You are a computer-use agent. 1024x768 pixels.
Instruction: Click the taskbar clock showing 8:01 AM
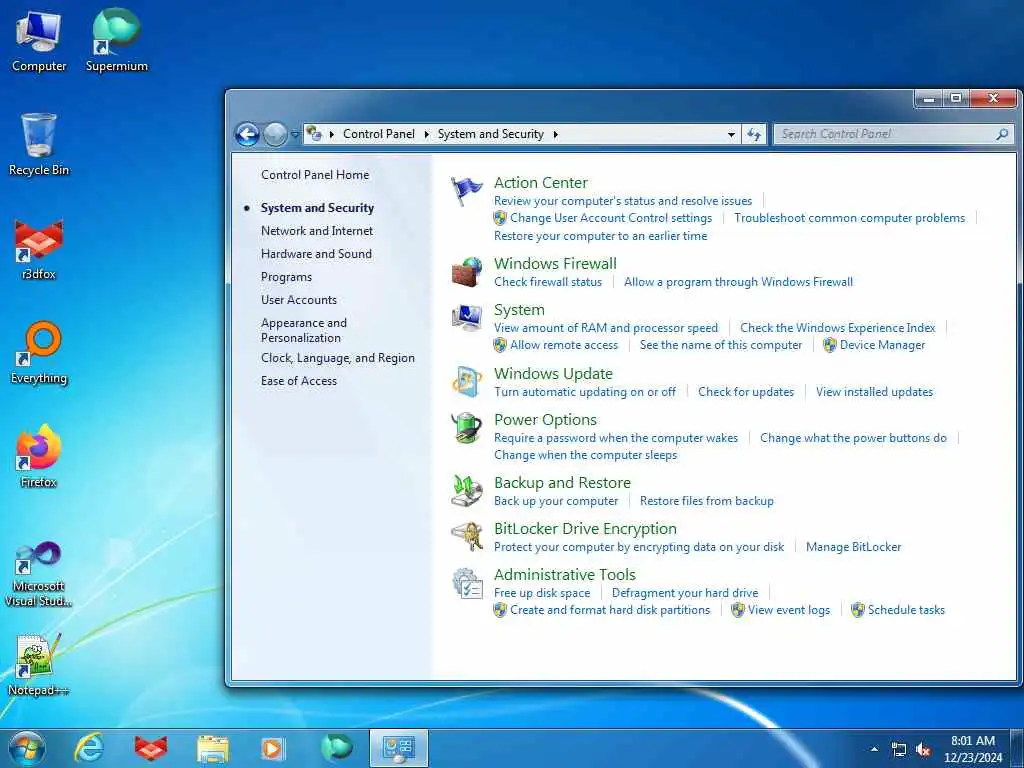(x=972, y=749)
